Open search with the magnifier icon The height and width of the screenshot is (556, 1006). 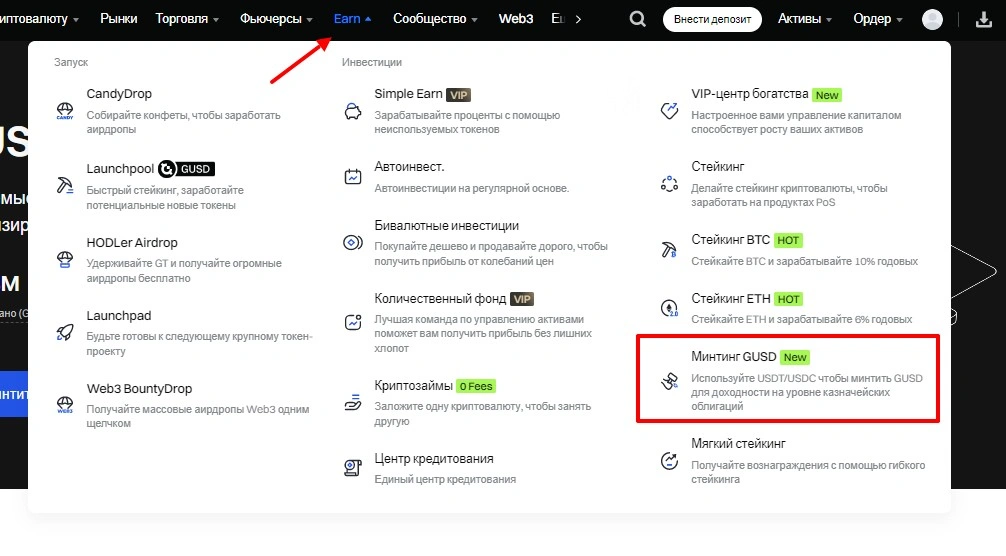[637, 19]
